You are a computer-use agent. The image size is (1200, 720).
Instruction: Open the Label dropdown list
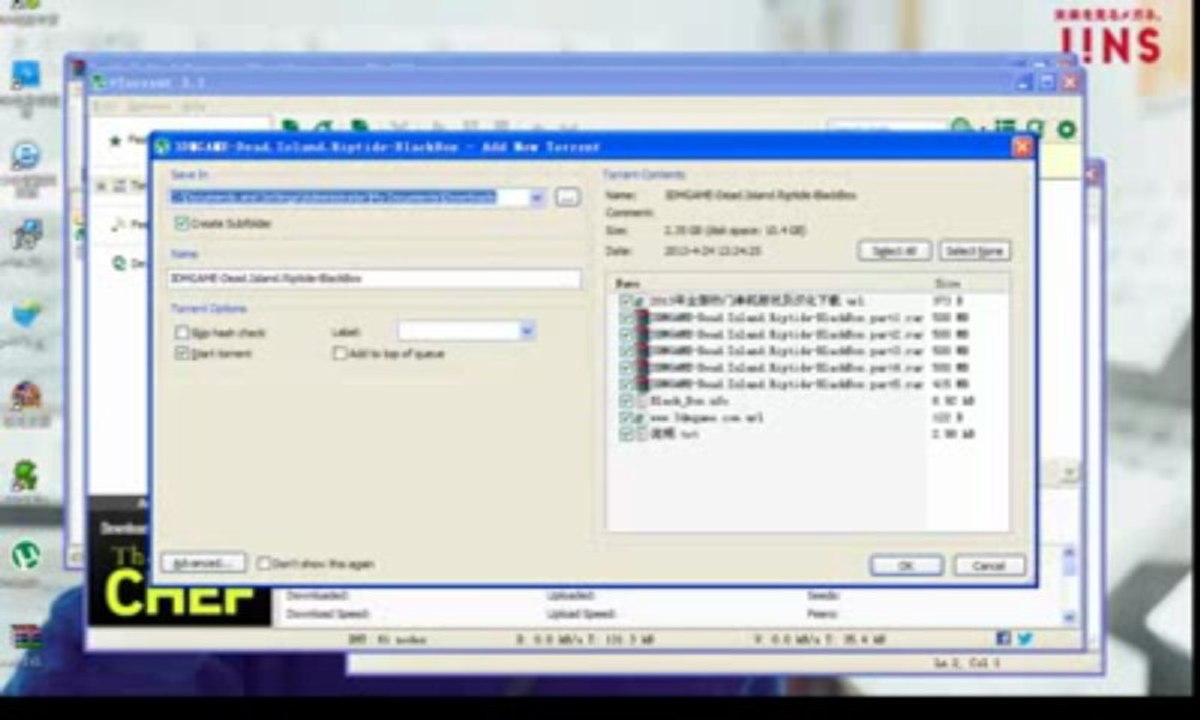(x=527, y=331)
